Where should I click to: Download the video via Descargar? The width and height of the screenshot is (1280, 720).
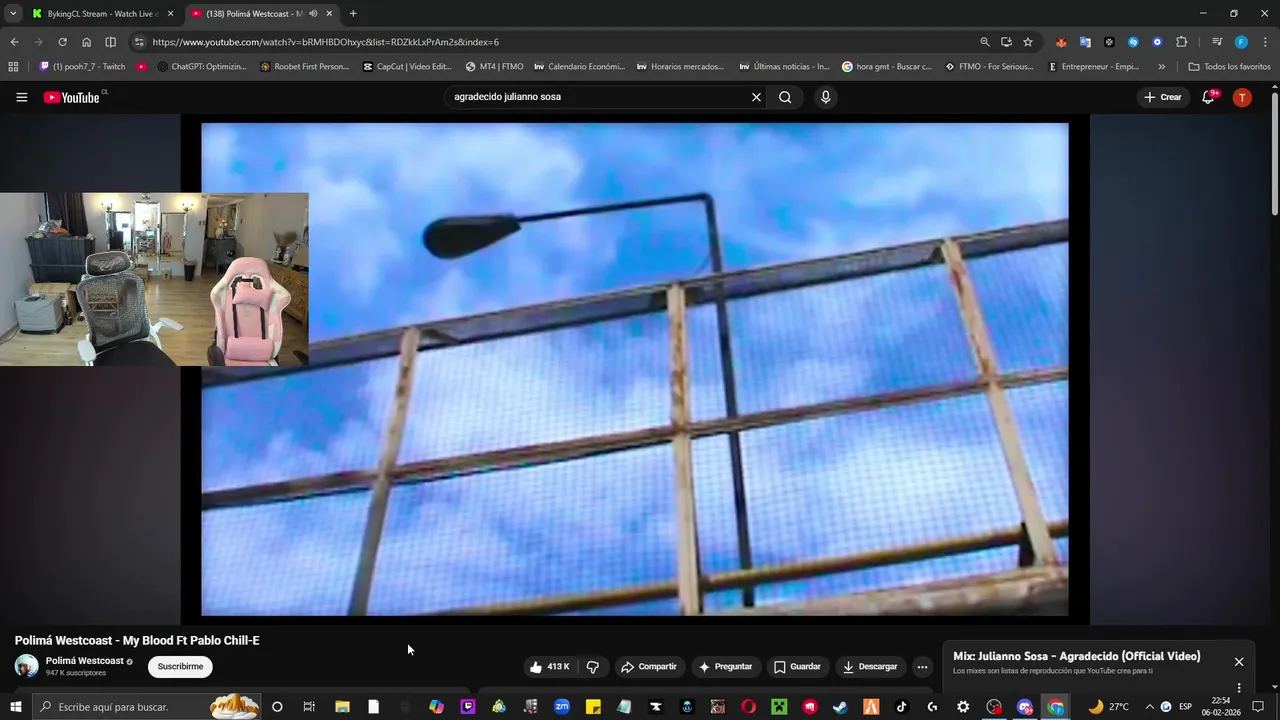869,667
